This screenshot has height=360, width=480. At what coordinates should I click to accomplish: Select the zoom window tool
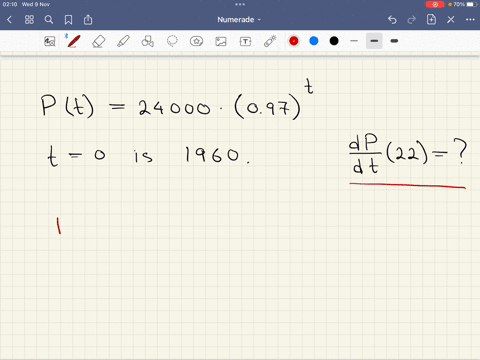[x=50, y=41]
